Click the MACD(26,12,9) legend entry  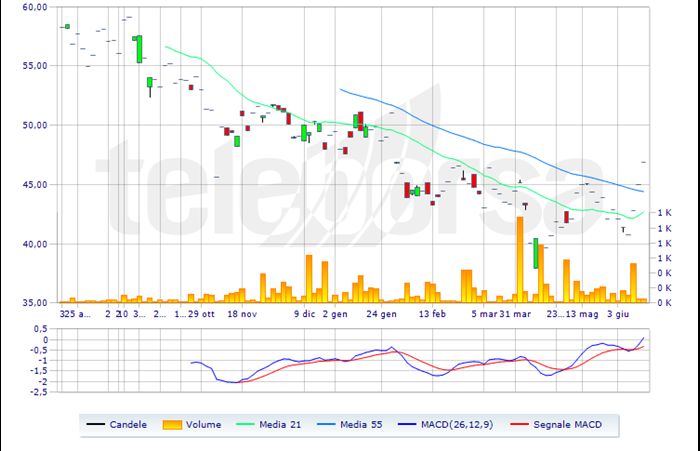tap(446, 425)
